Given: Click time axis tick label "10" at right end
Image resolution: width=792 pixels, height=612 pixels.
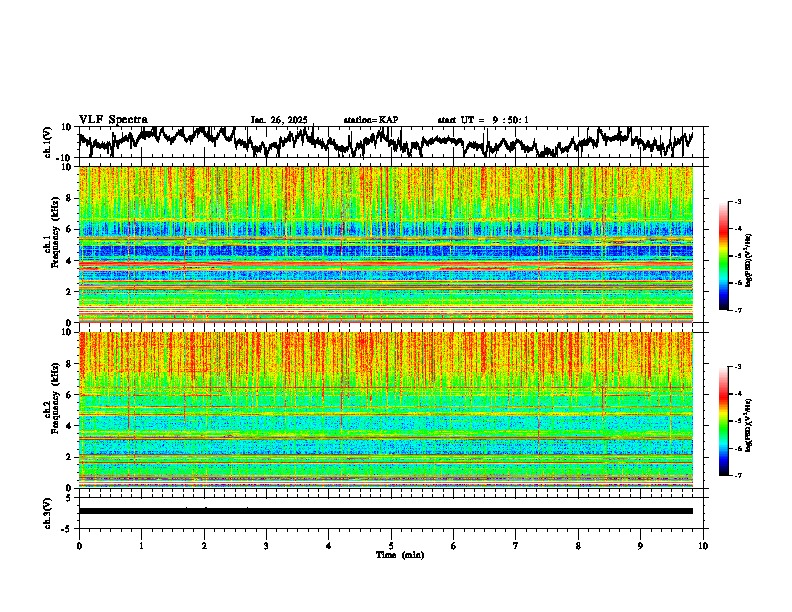Looking at the screenshot, I should [703, 546].
